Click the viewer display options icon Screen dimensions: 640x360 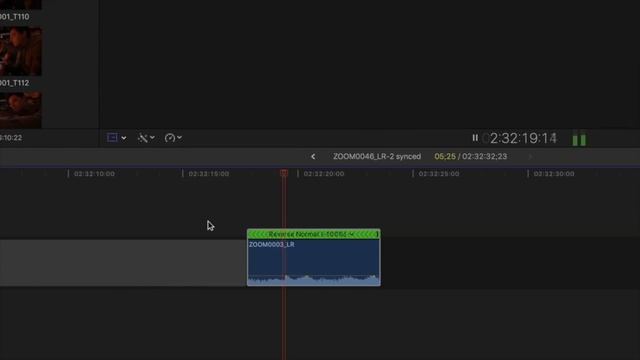(x=112, y=138)
